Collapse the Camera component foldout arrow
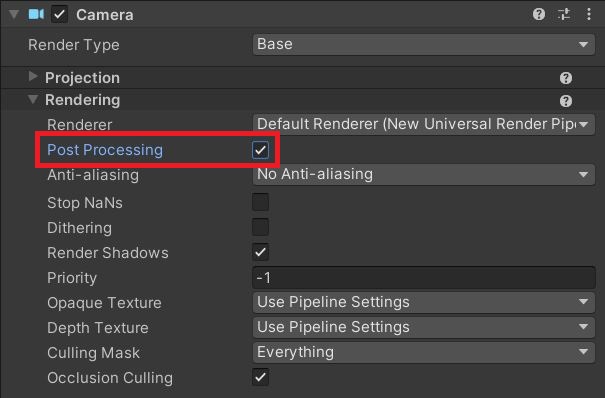The image size is (605, 398). coord(14,15)
